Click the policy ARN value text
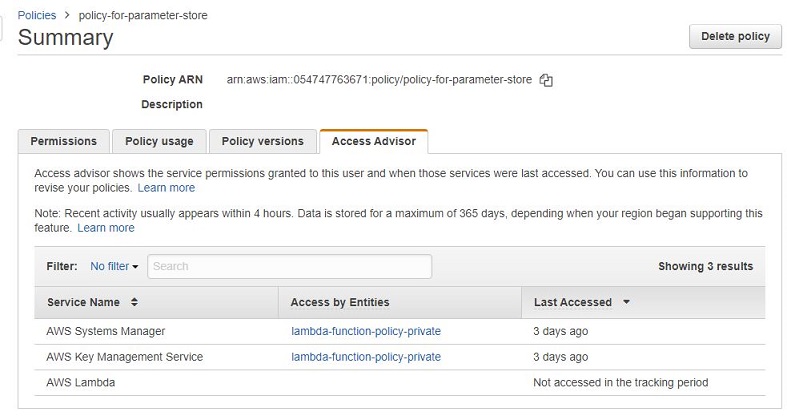The height and width of the screenshot is (420, 787). point(379,80)
